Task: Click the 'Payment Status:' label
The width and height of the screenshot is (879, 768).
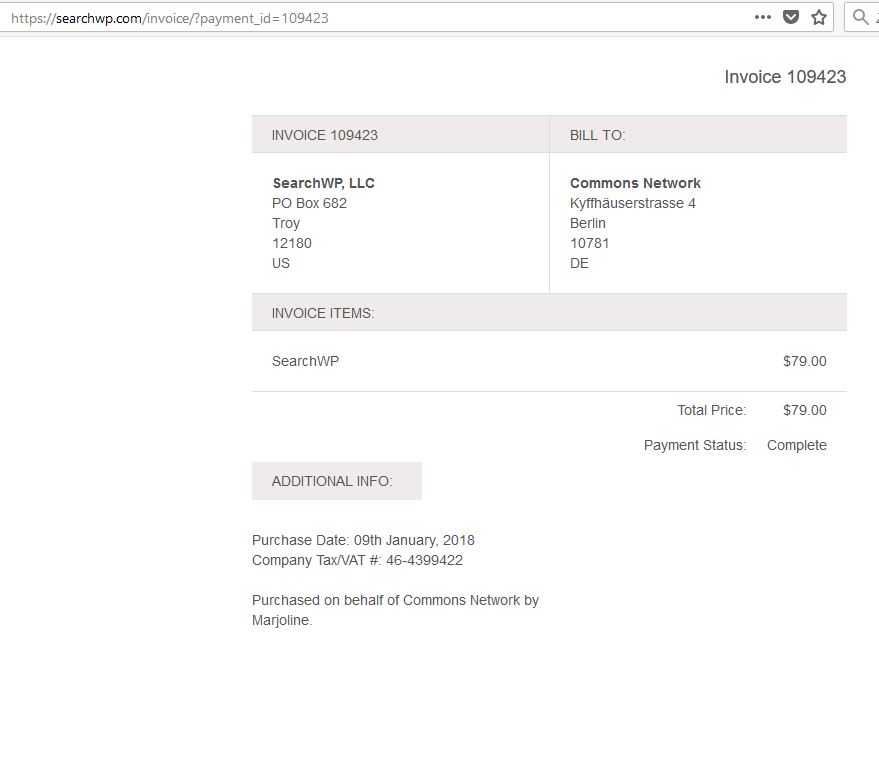Action: (x=695, y=445)
